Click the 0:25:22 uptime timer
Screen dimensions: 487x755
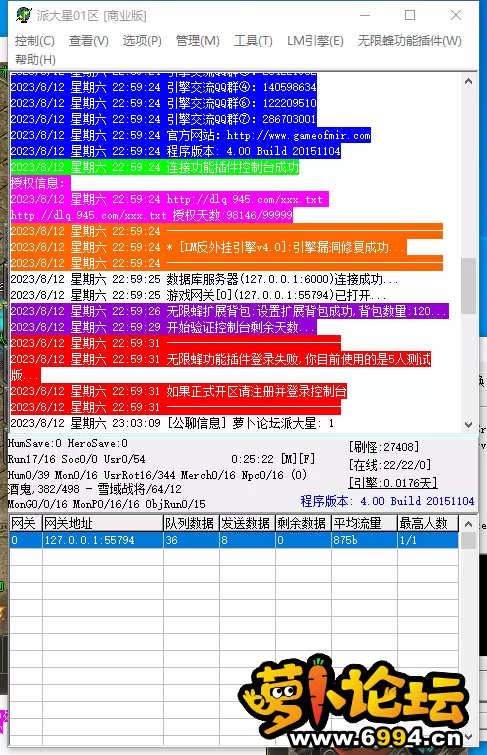point(252,459)
